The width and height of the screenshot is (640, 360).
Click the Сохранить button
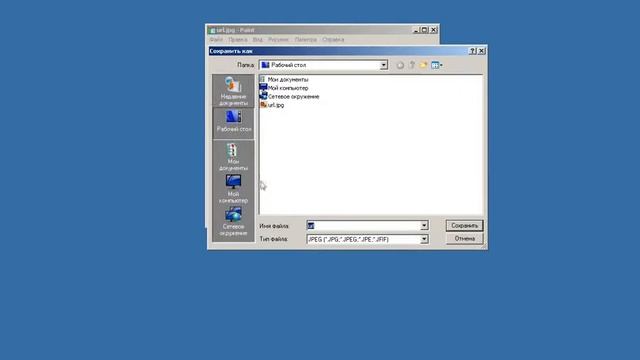click(464, 225)
